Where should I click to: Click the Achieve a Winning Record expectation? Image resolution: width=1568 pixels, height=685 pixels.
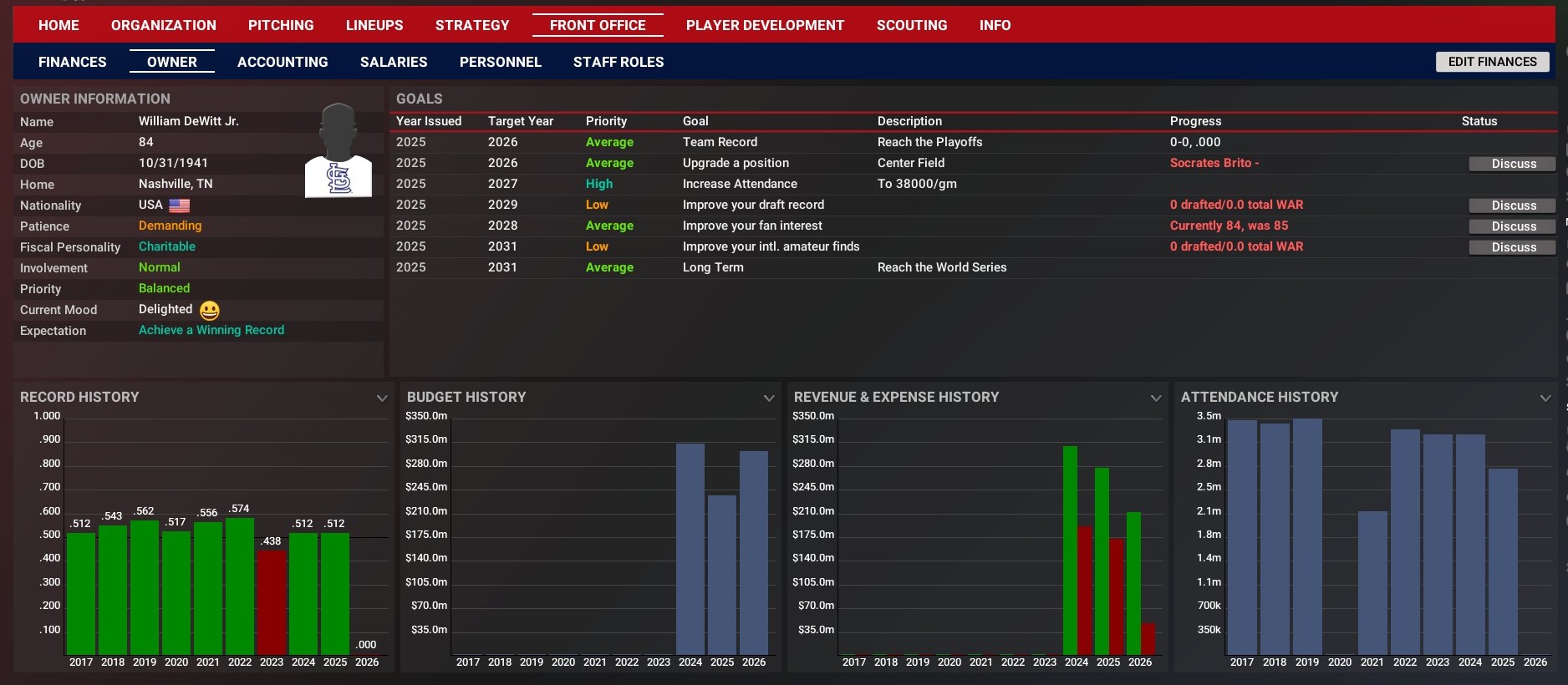(x=211, y=330)
